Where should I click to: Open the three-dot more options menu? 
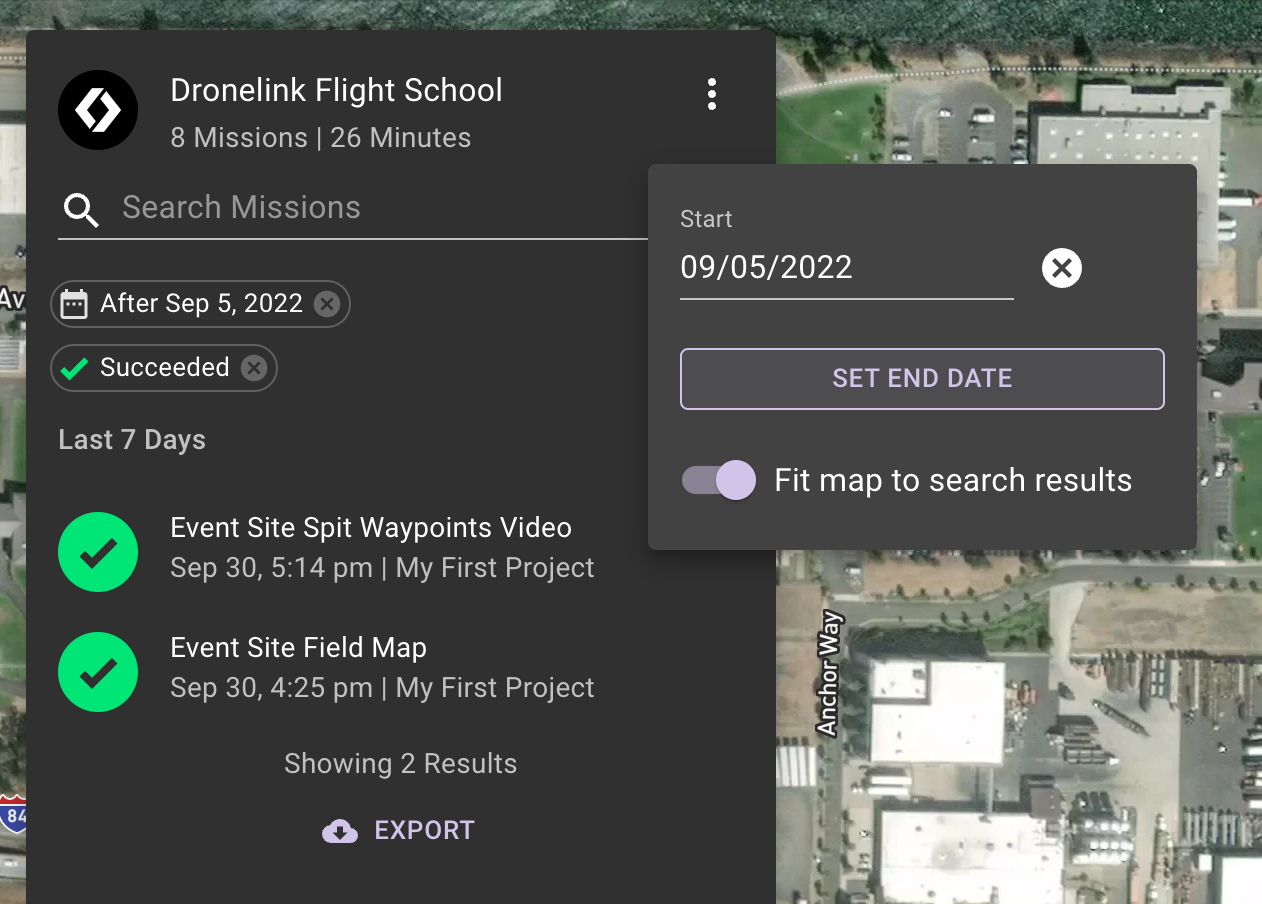tap(712, 94)
